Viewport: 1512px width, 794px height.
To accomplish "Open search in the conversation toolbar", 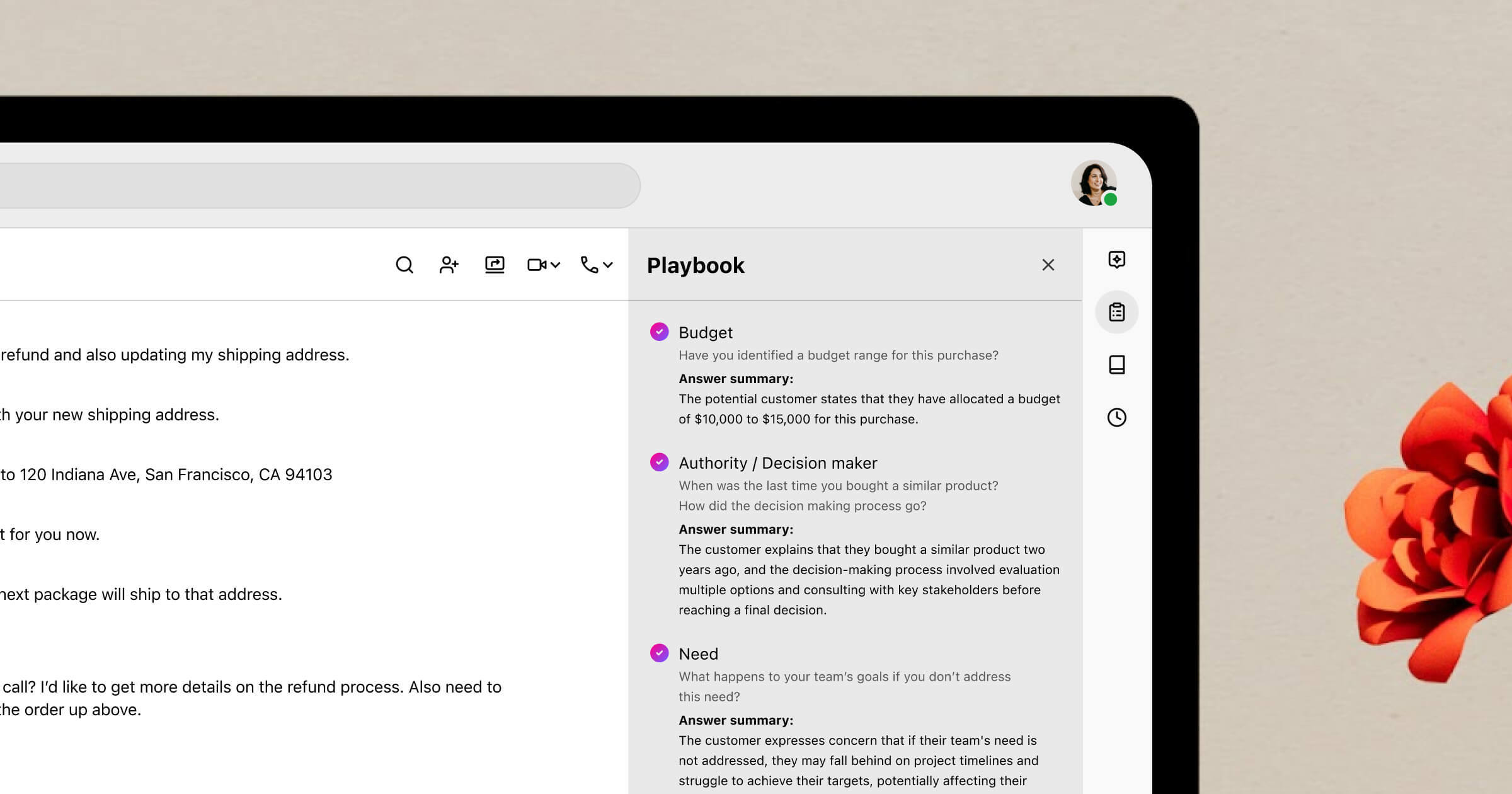I will (404, 265).
